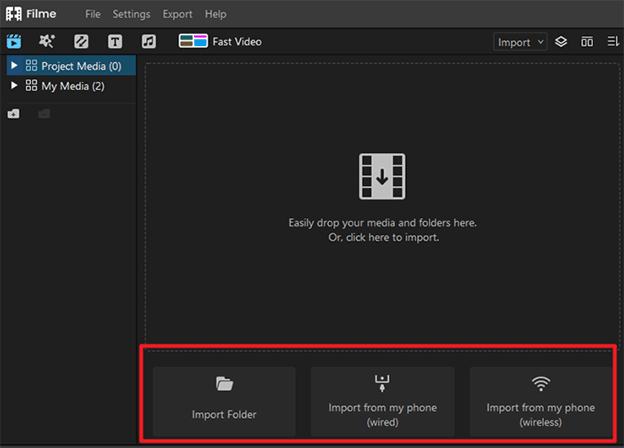Click the stacked layers icon
The image size is (624, 448).
pos(561,42)
